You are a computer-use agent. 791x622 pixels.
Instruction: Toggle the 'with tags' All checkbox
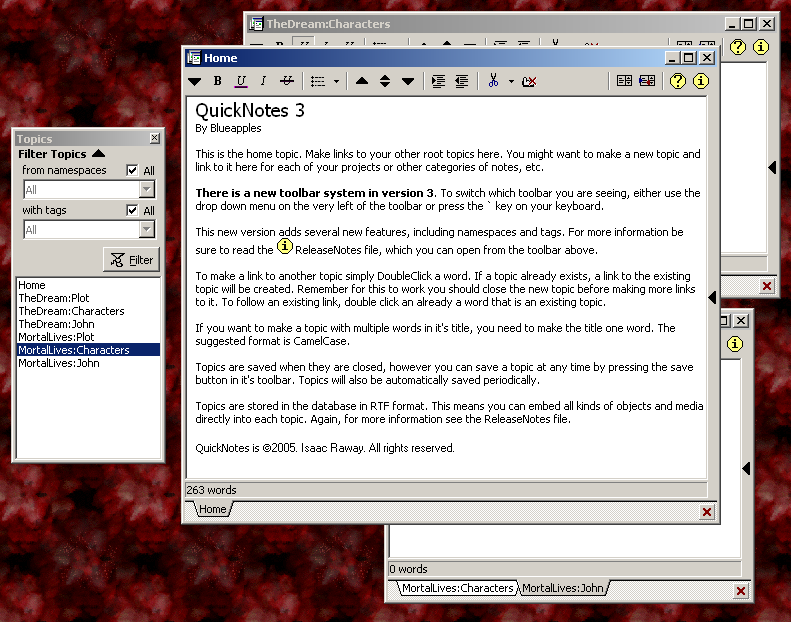(x=132, y=210)
